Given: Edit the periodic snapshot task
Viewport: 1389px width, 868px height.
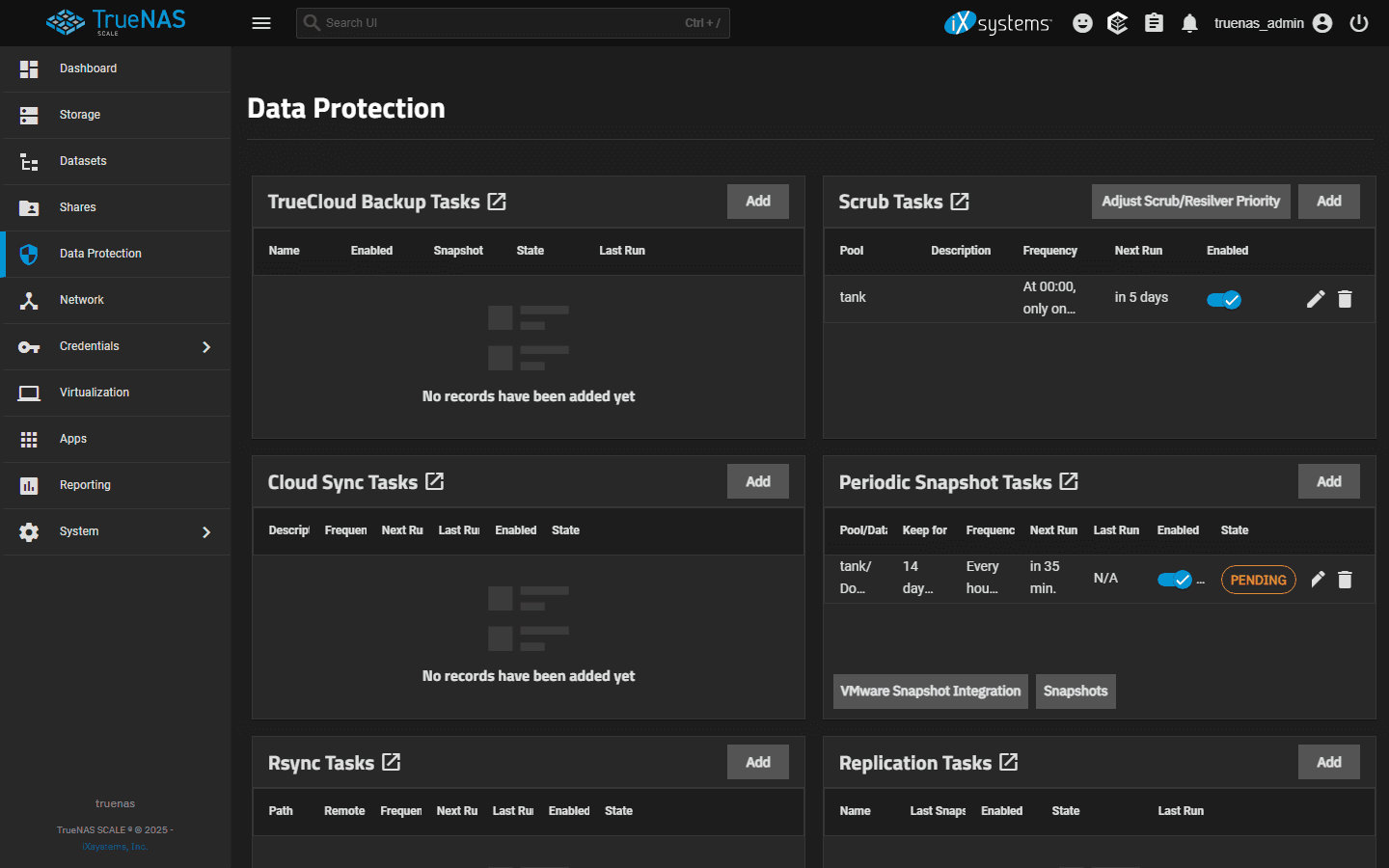Looking at the screenshot, I should pyautogui.click(x=1318, y=580).
